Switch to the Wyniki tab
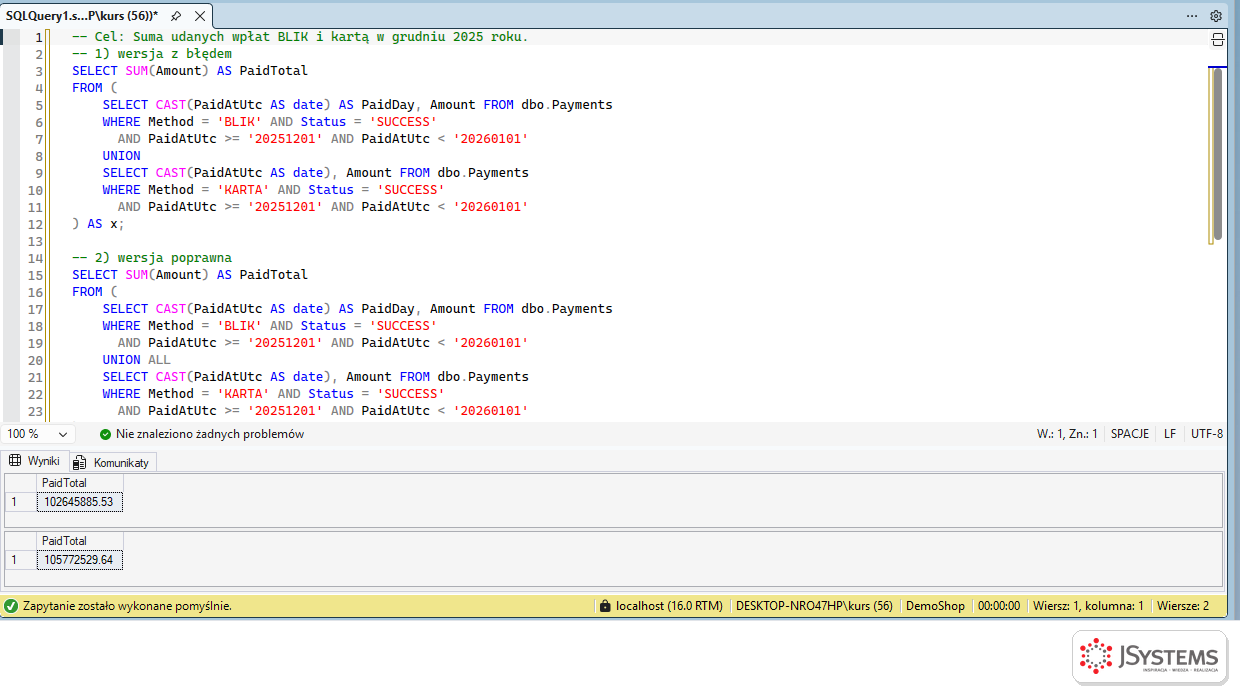Screen dimensions: 1240x692 tap(35, 461)
